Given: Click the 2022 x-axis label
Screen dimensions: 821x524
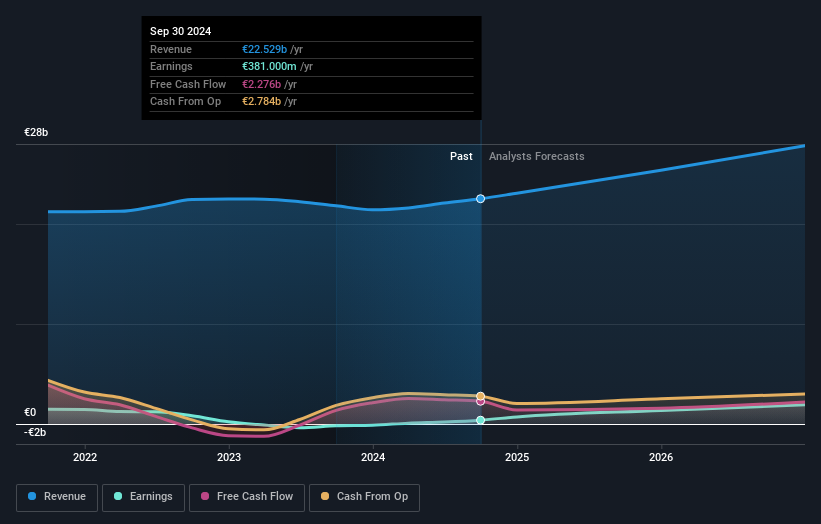Looking at the screenshot, I should point(85,457).
